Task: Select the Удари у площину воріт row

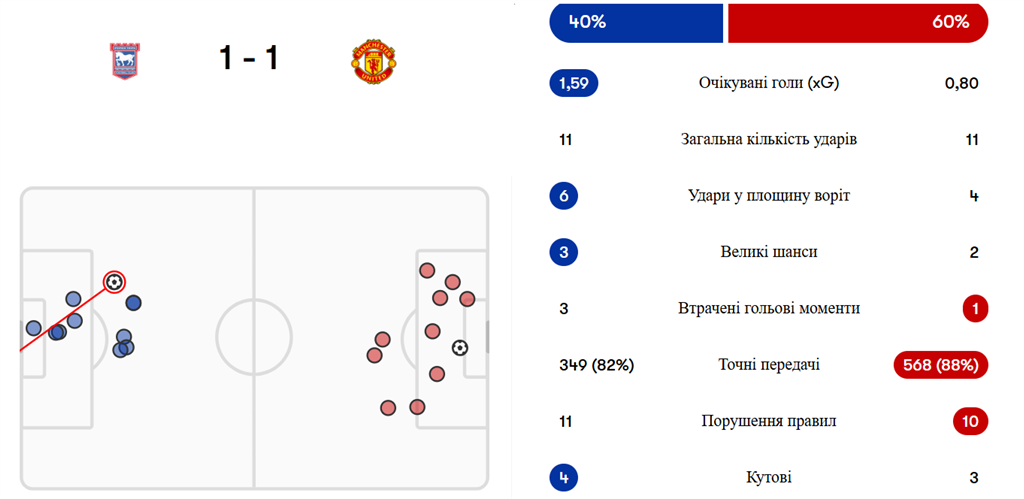Action: 769,196
